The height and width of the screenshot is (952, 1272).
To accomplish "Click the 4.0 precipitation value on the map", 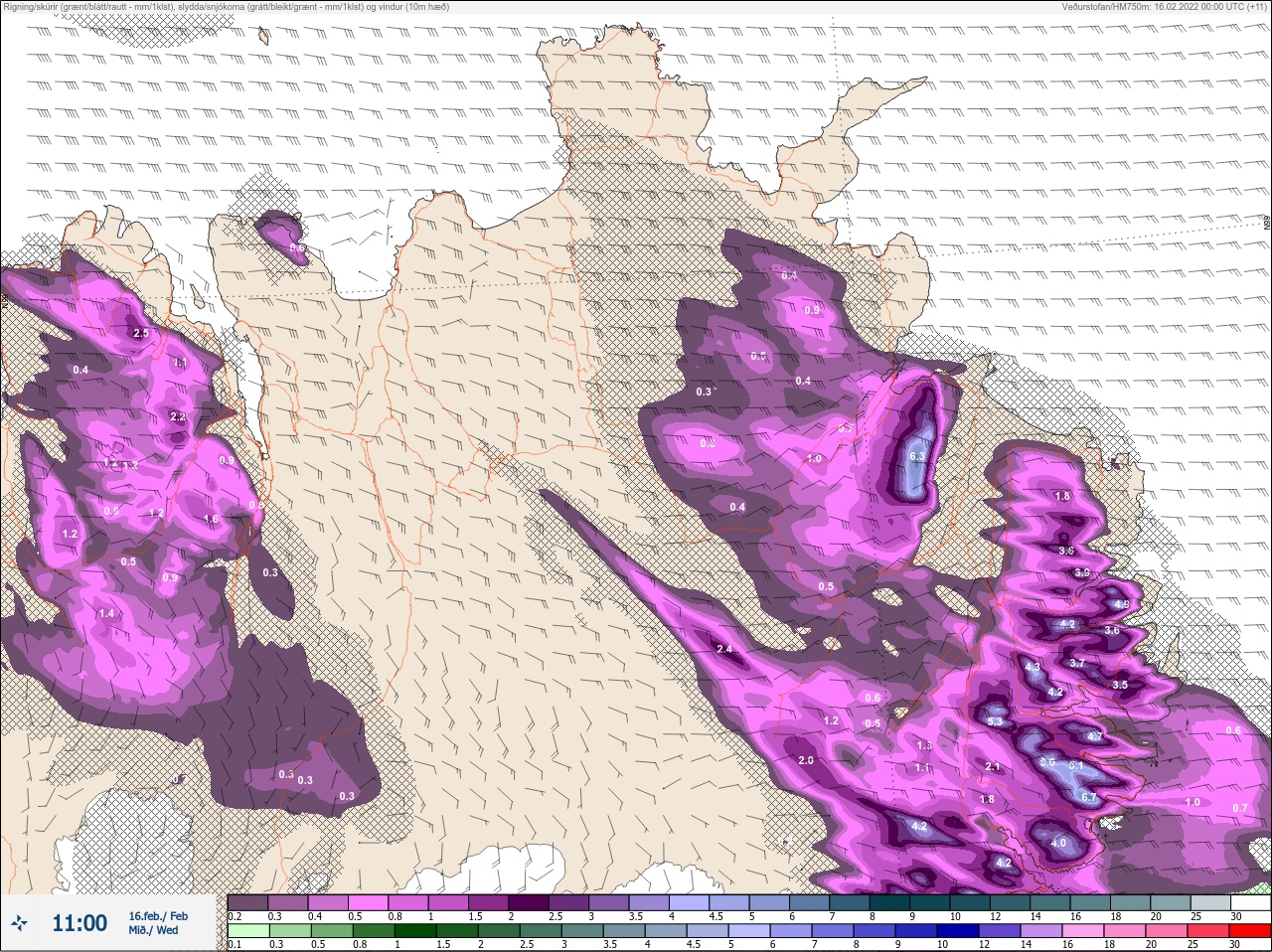I will [1058, 844].
